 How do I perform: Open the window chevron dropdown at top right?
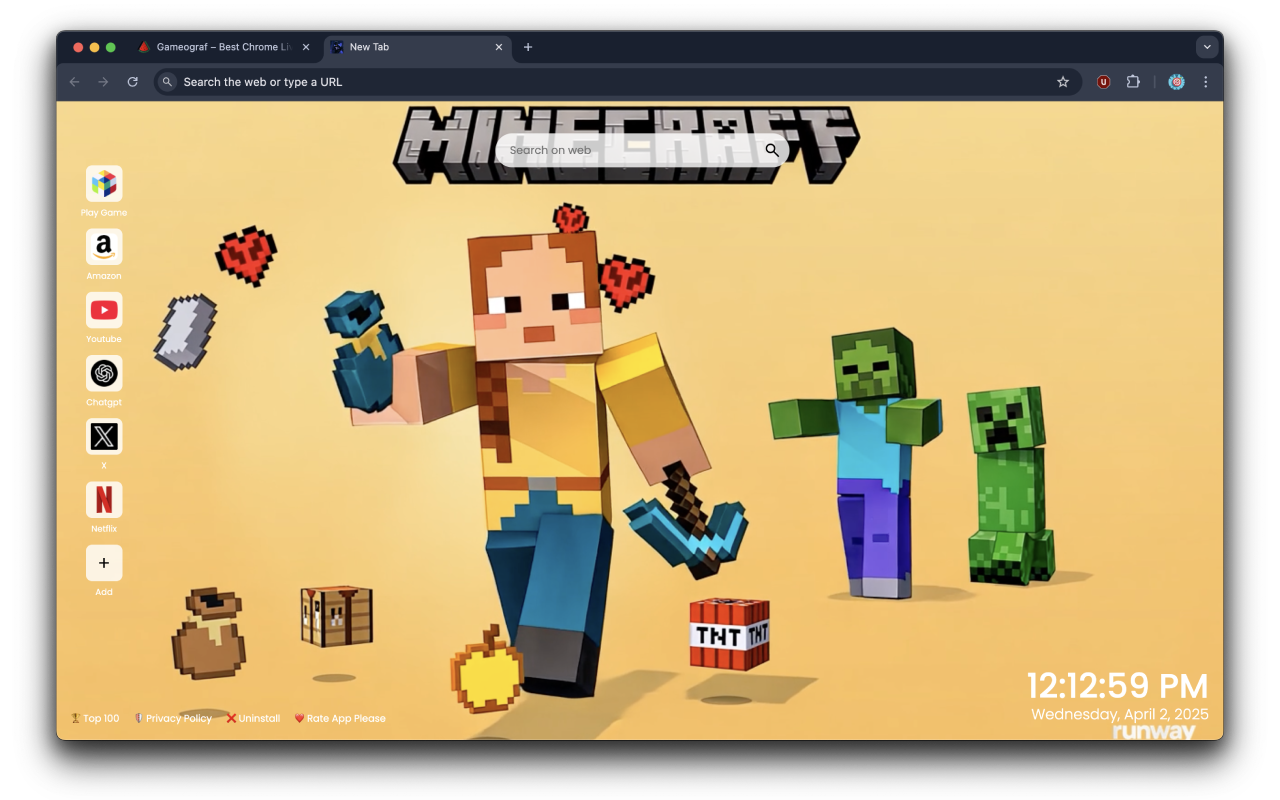[1207, 46]
